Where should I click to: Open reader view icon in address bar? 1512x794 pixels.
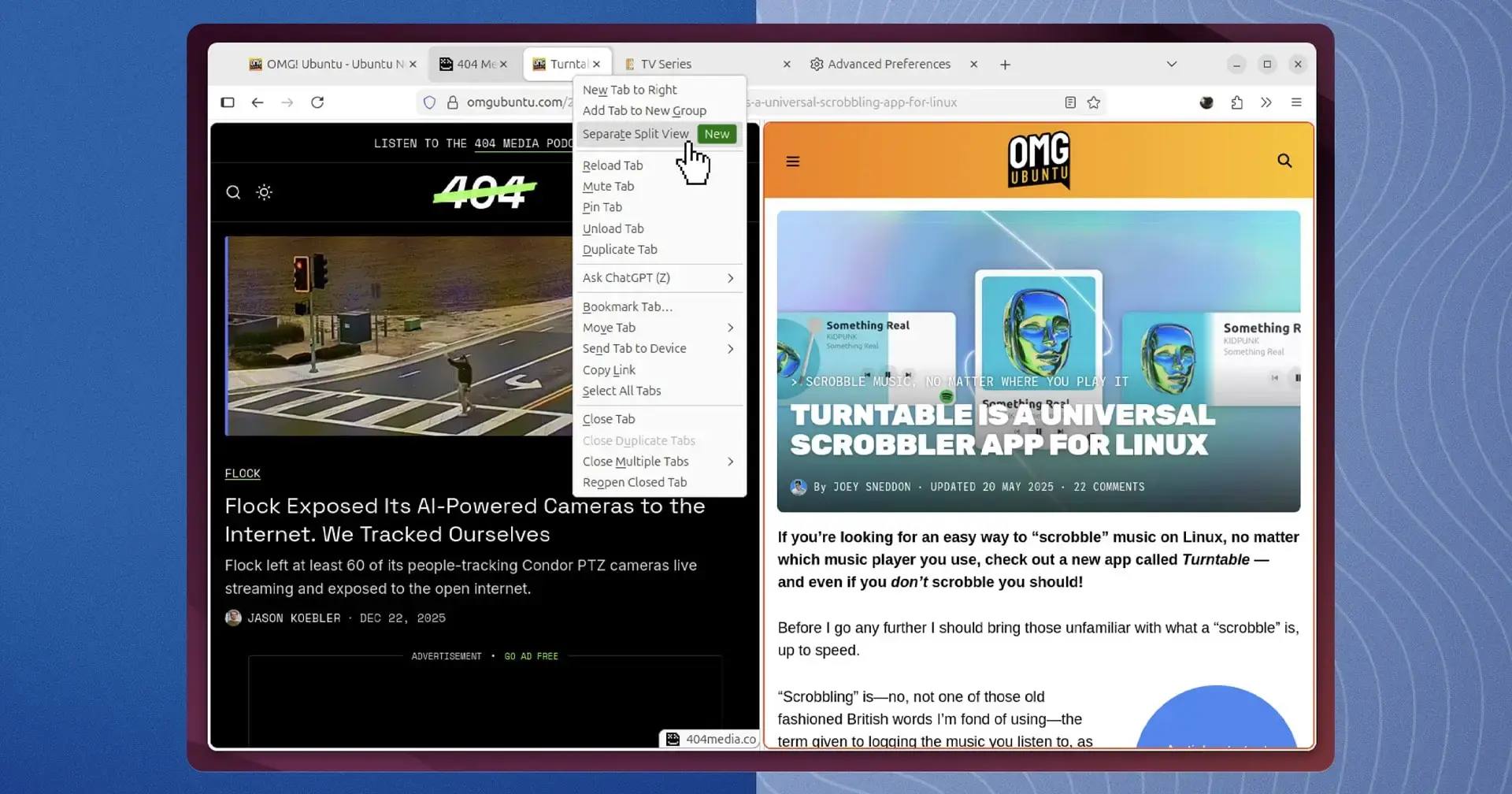click(x=1070, y=102)
